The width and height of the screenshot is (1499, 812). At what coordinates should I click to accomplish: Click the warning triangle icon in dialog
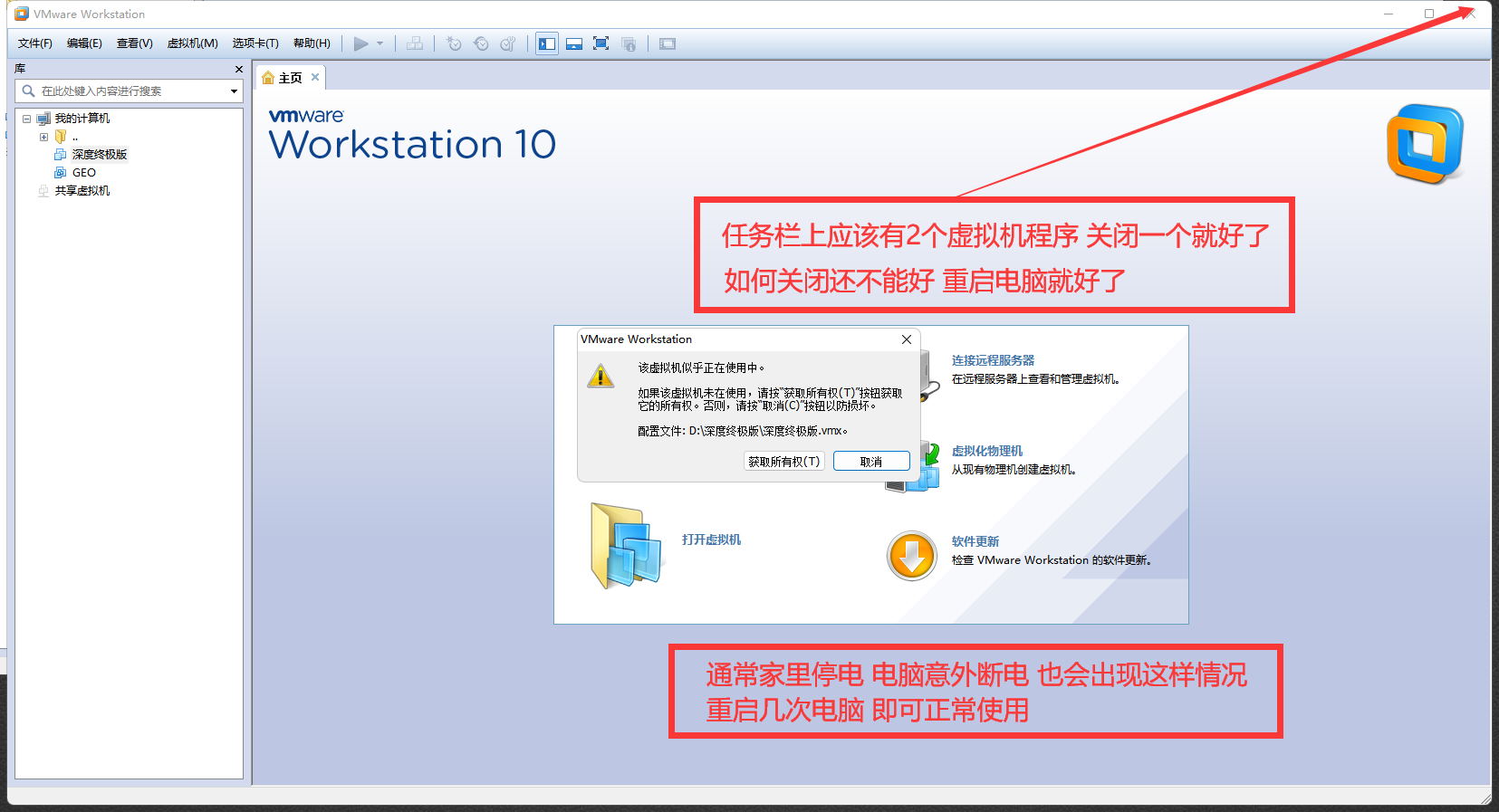pyautogui.click(x=601, y=375)
